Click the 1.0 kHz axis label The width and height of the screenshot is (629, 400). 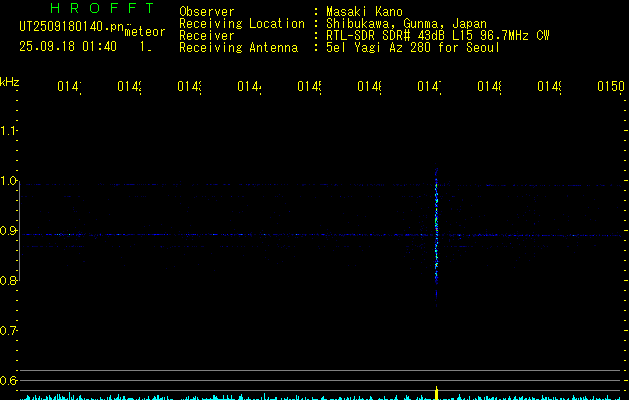coord(8,181)
